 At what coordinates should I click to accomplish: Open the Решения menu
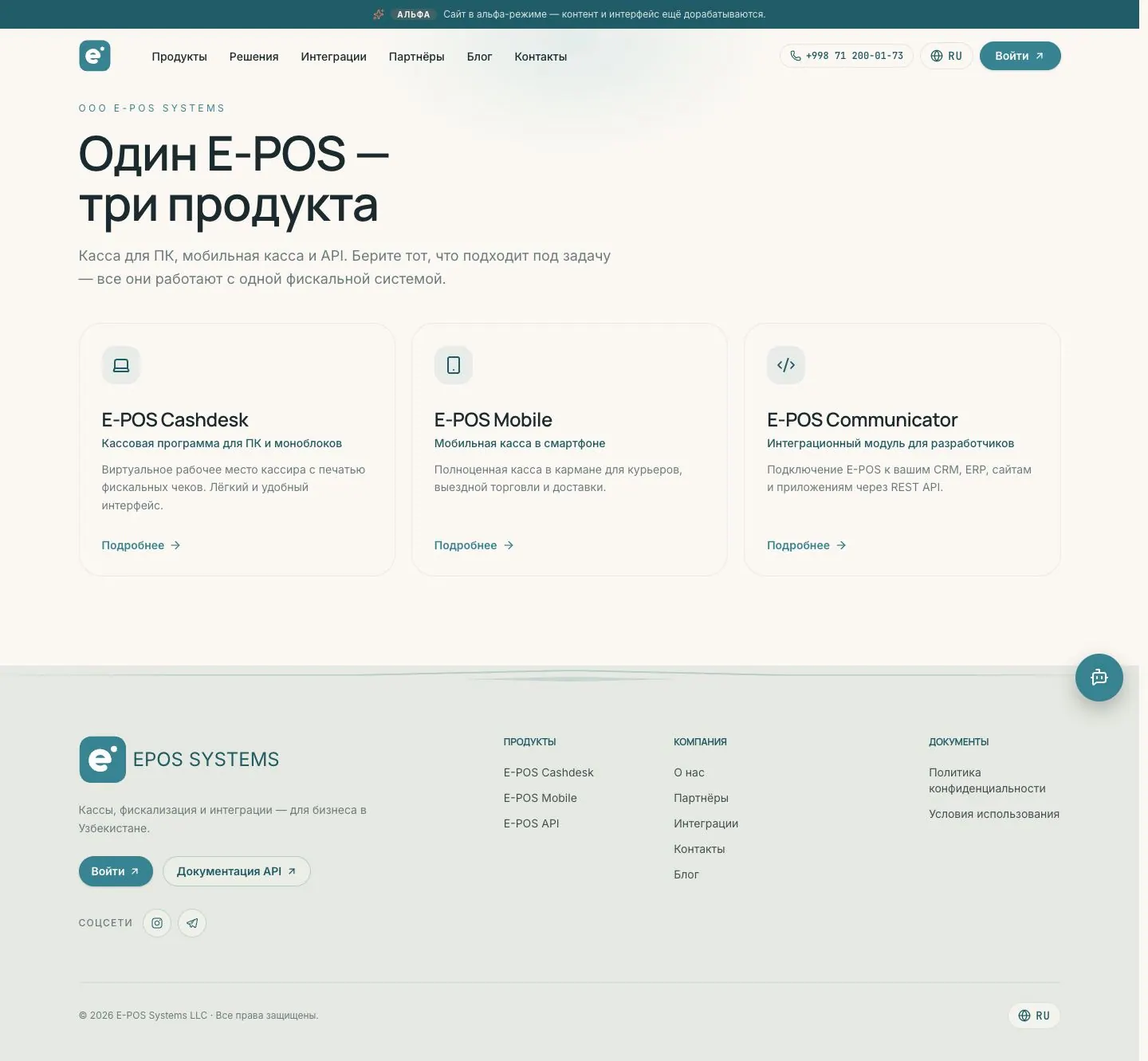point(254,57)
